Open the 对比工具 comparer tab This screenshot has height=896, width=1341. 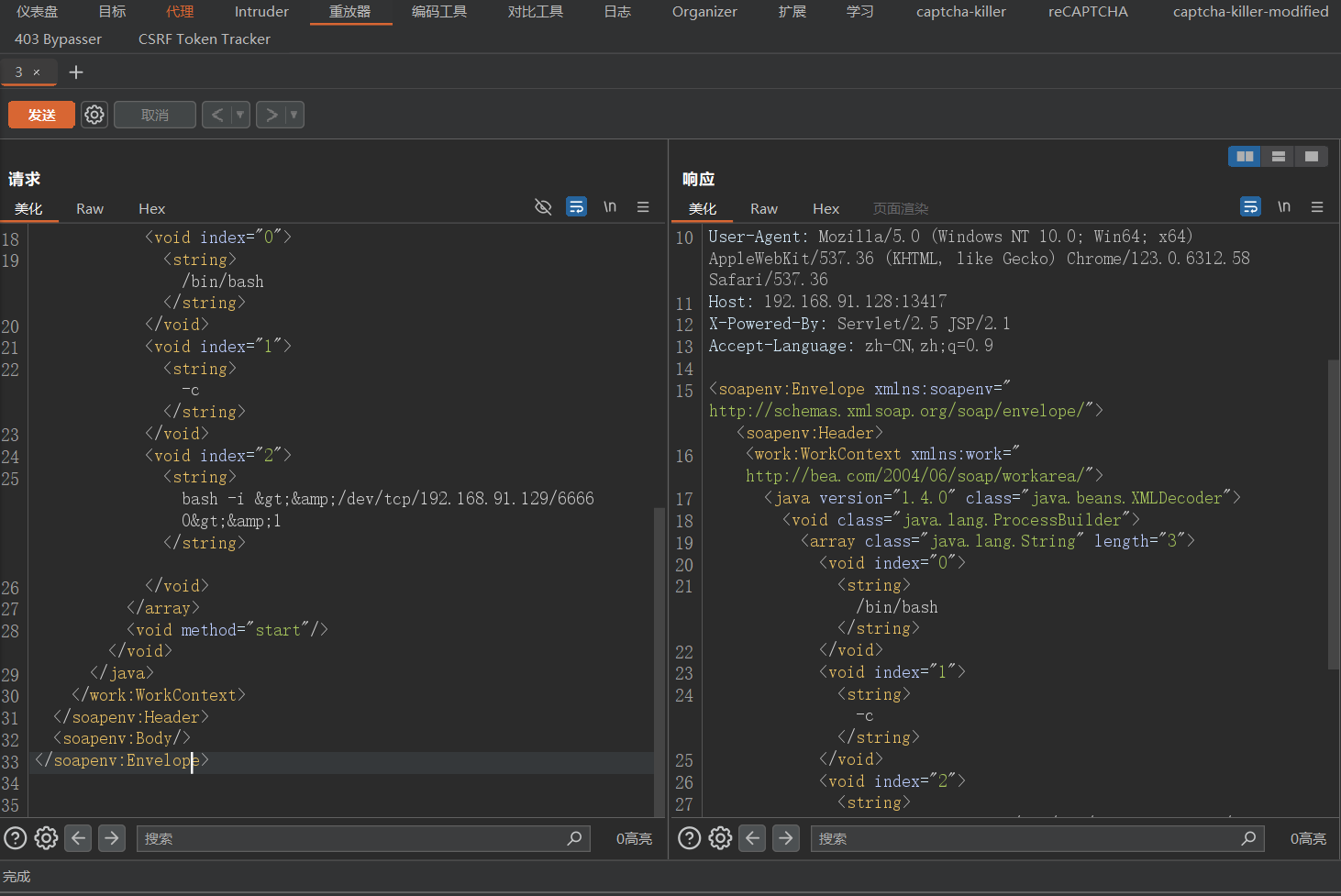pos(536,12)
